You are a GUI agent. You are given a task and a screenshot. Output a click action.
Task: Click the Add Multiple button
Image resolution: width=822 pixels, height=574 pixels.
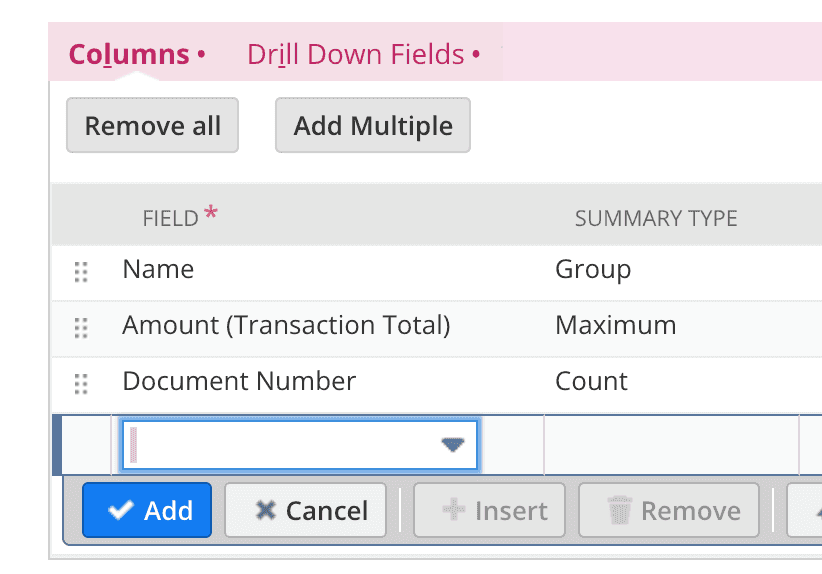coord(373,125)
